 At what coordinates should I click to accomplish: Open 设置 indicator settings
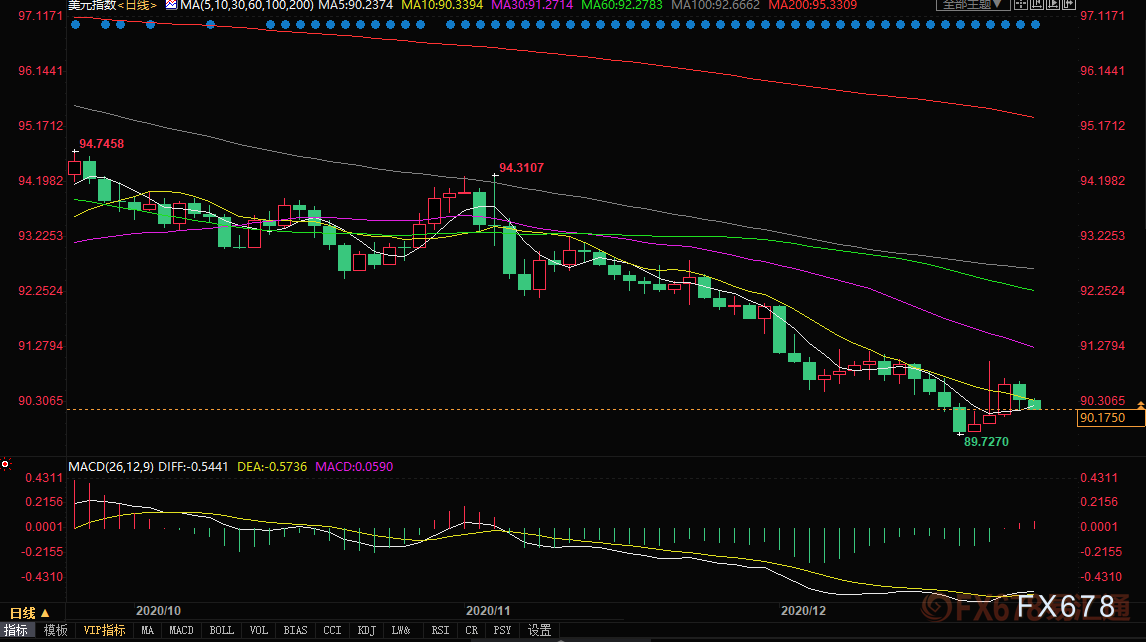click(x=540, y=630)
